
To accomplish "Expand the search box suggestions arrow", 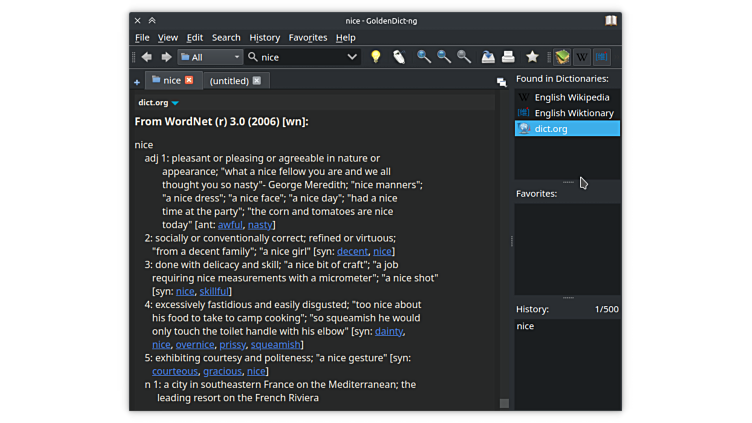I will [x=352, y=57].
